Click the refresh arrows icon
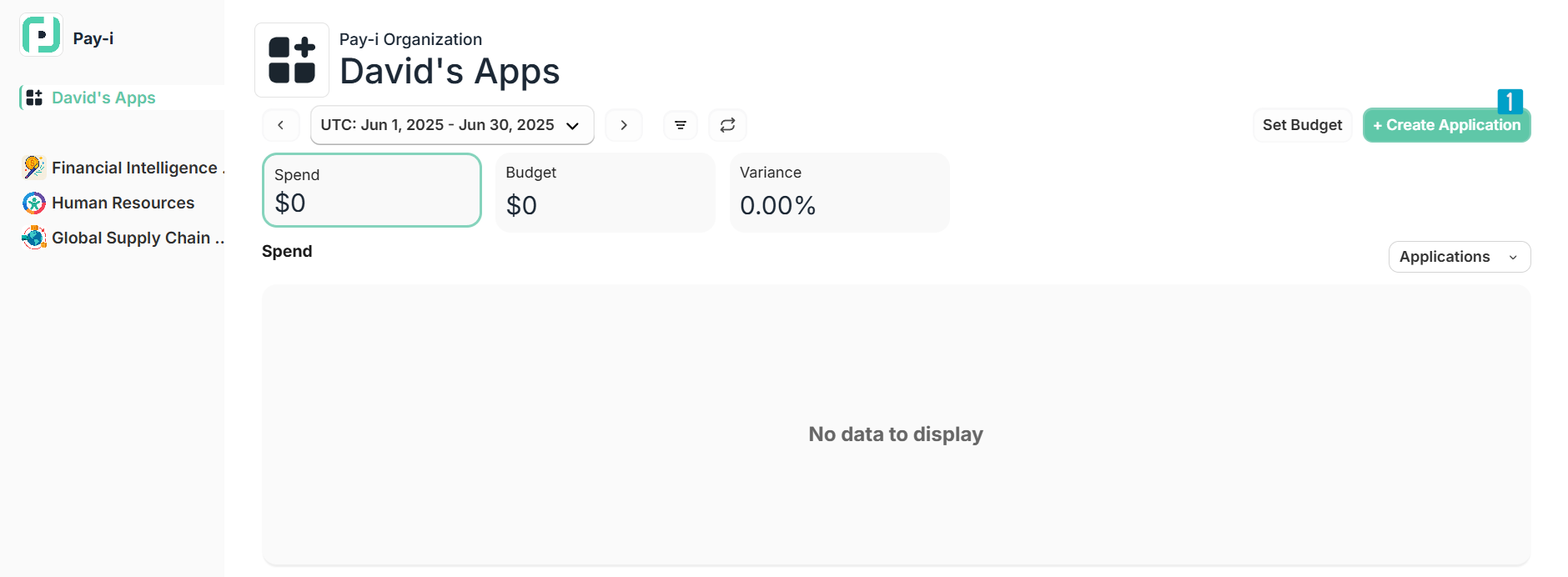 pos(727,125)
